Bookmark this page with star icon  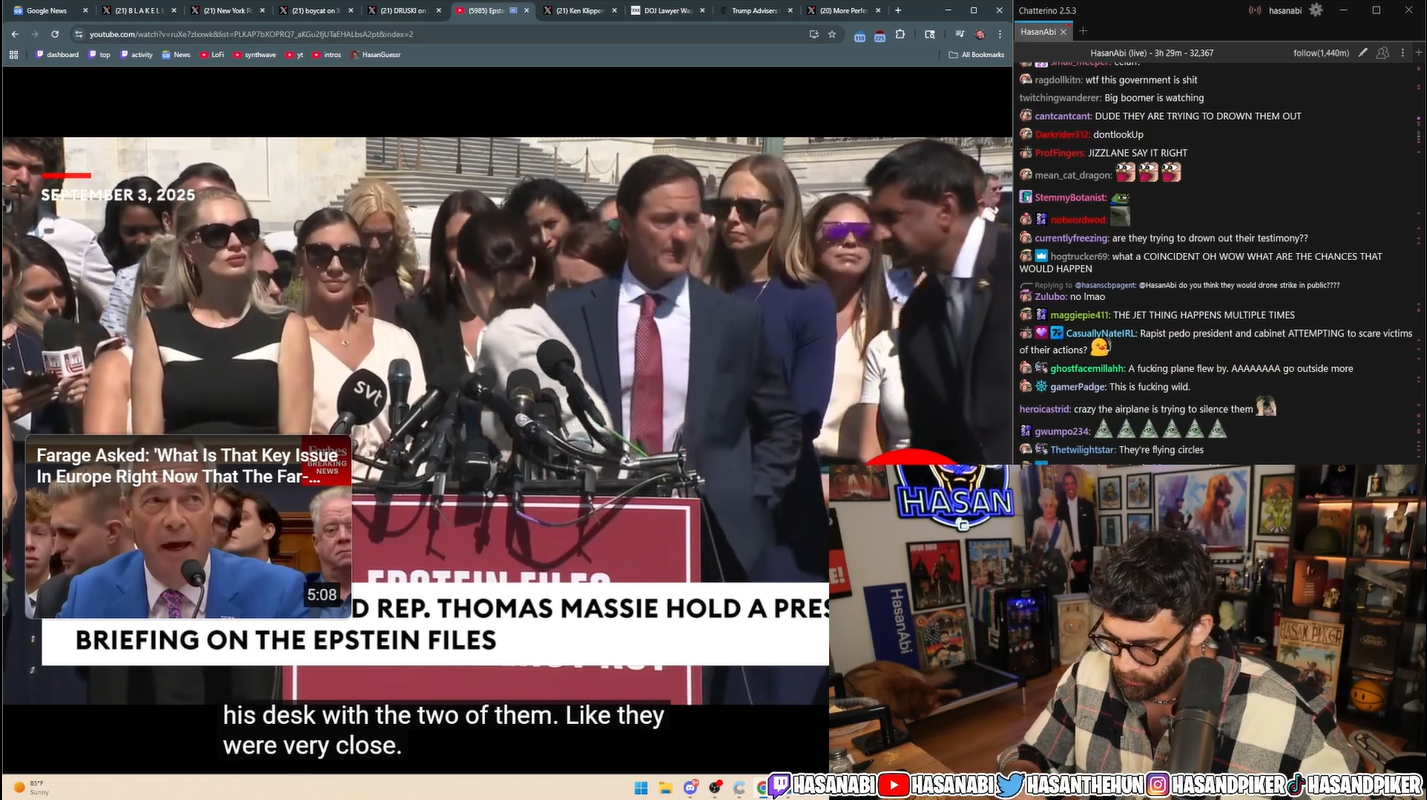[832, 34]
